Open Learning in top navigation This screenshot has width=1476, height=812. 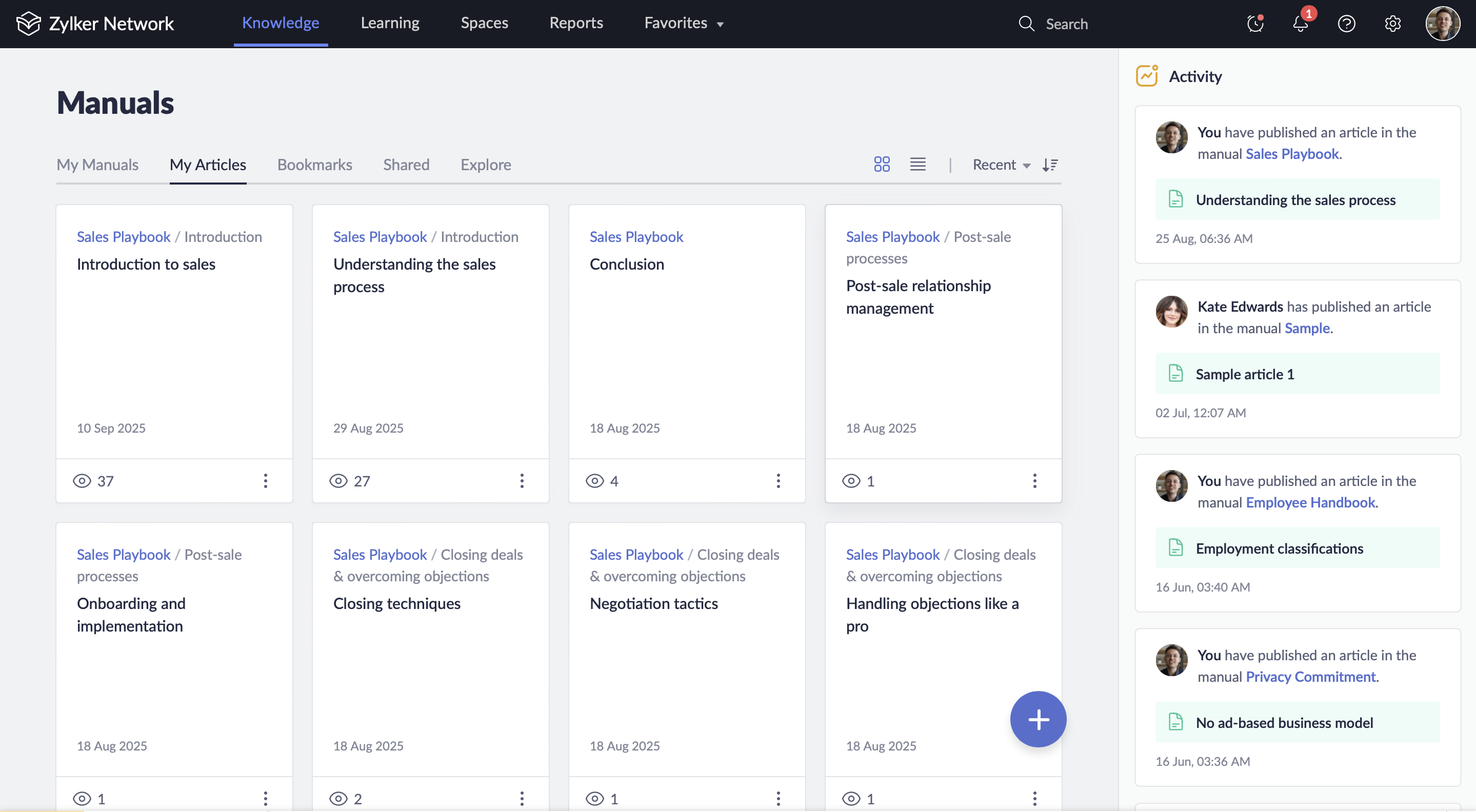tap(390, 23)
